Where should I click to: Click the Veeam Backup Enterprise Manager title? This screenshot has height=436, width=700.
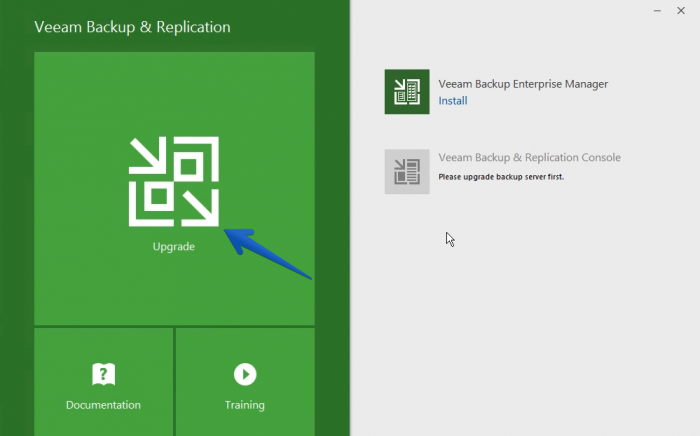[x=523, y=84]
